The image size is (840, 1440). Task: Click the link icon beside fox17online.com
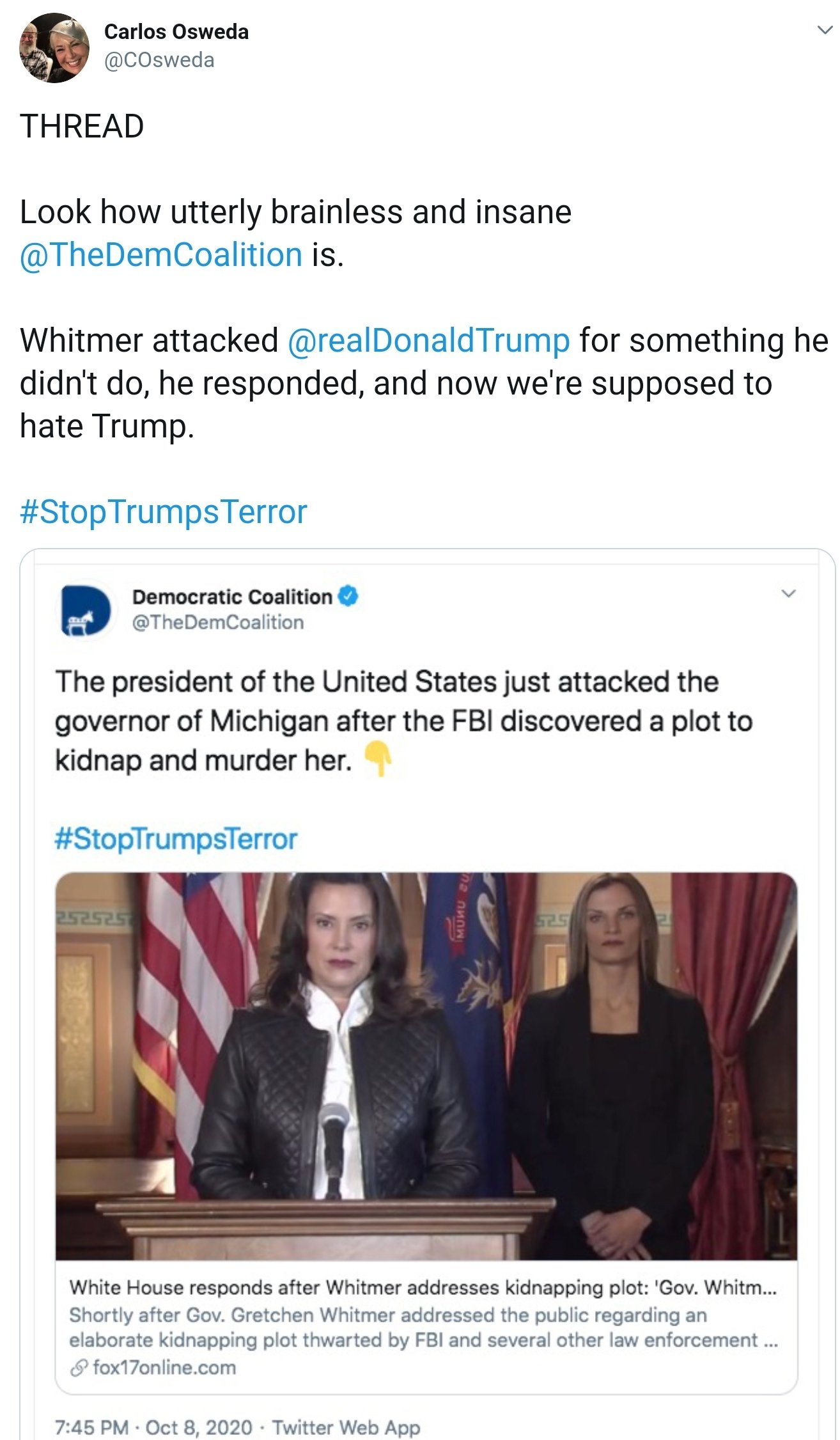point(78,1368)
